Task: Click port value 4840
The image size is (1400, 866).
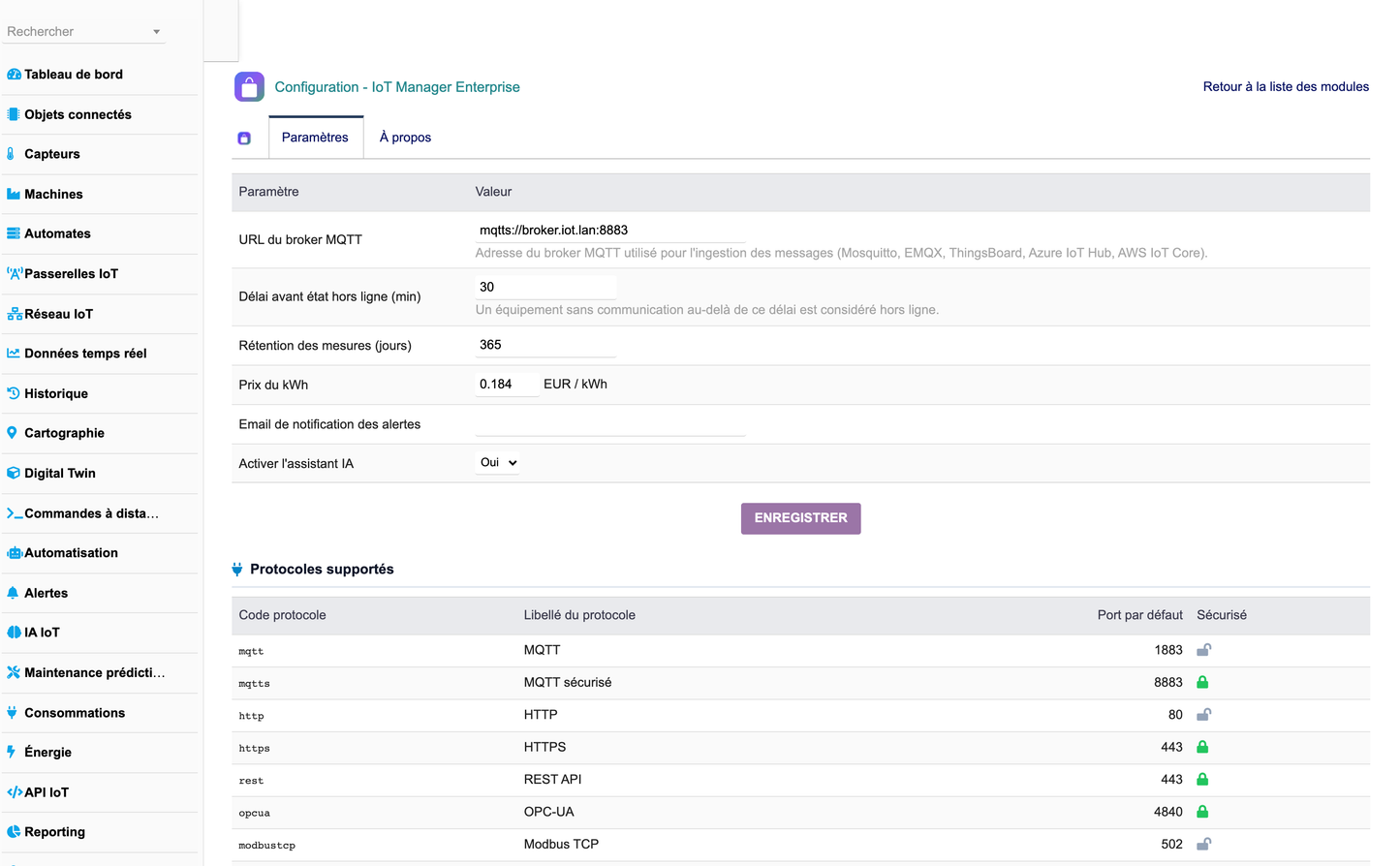Action: (1168, 812)
